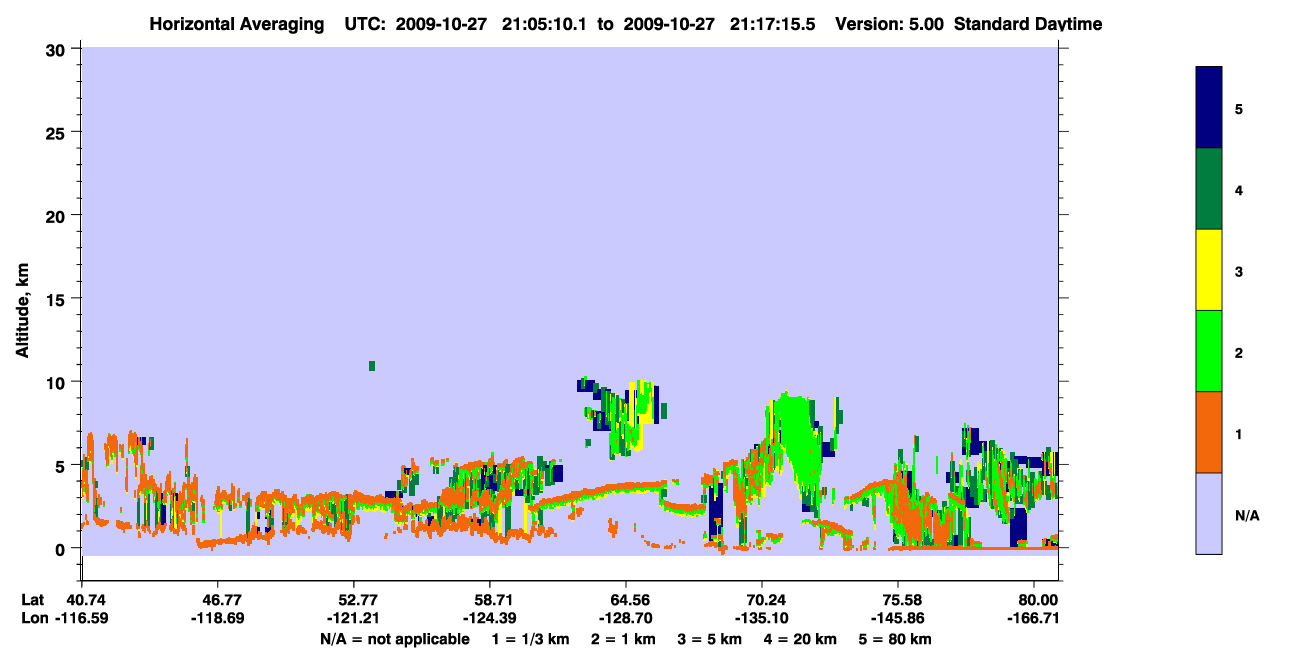Click the '2 = 1 km' footnote
Image resolution: width=1300 pixels, height=667 pixels.
(624, 639)
